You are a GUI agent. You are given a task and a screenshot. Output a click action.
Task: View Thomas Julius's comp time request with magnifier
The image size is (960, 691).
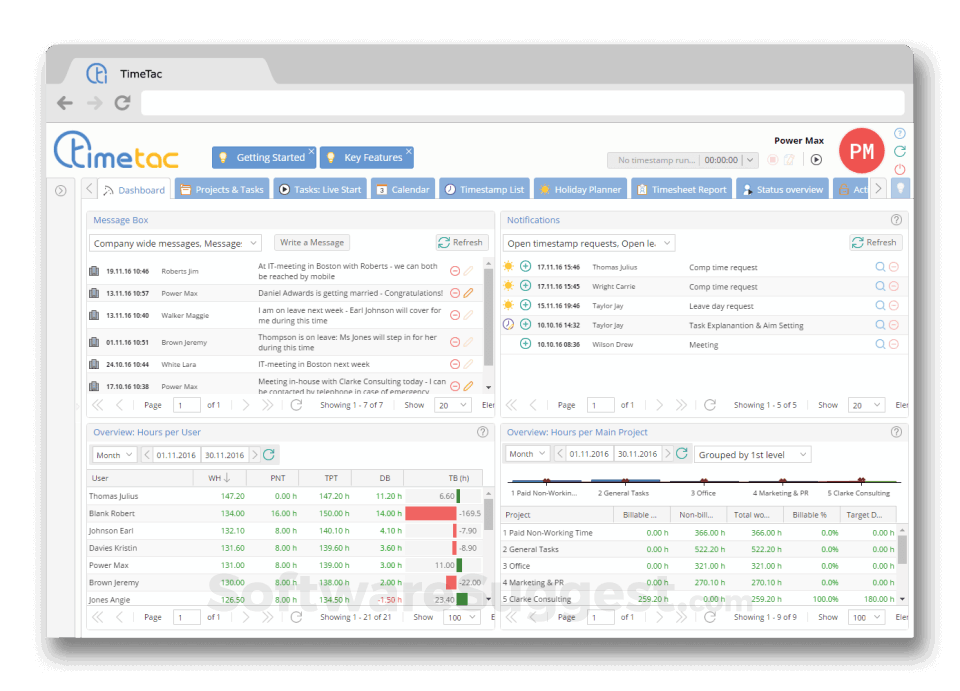879,267
